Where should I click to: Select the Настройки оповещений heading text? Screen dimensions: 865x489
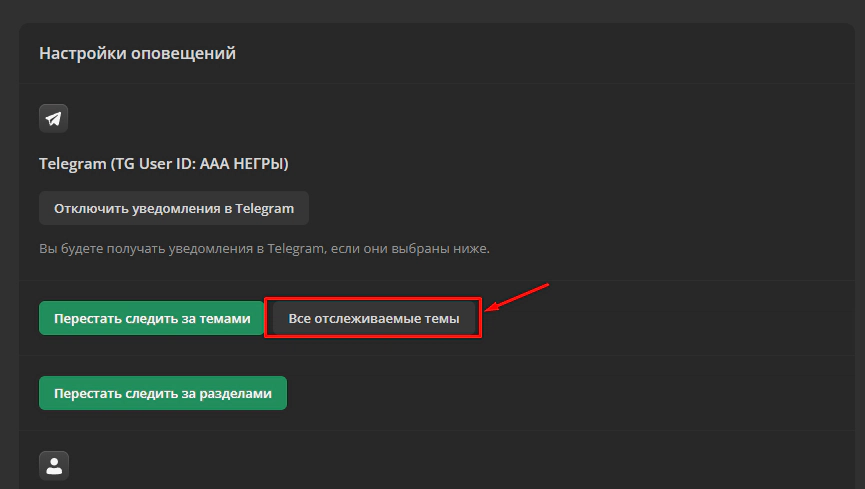tap(137, 54)
